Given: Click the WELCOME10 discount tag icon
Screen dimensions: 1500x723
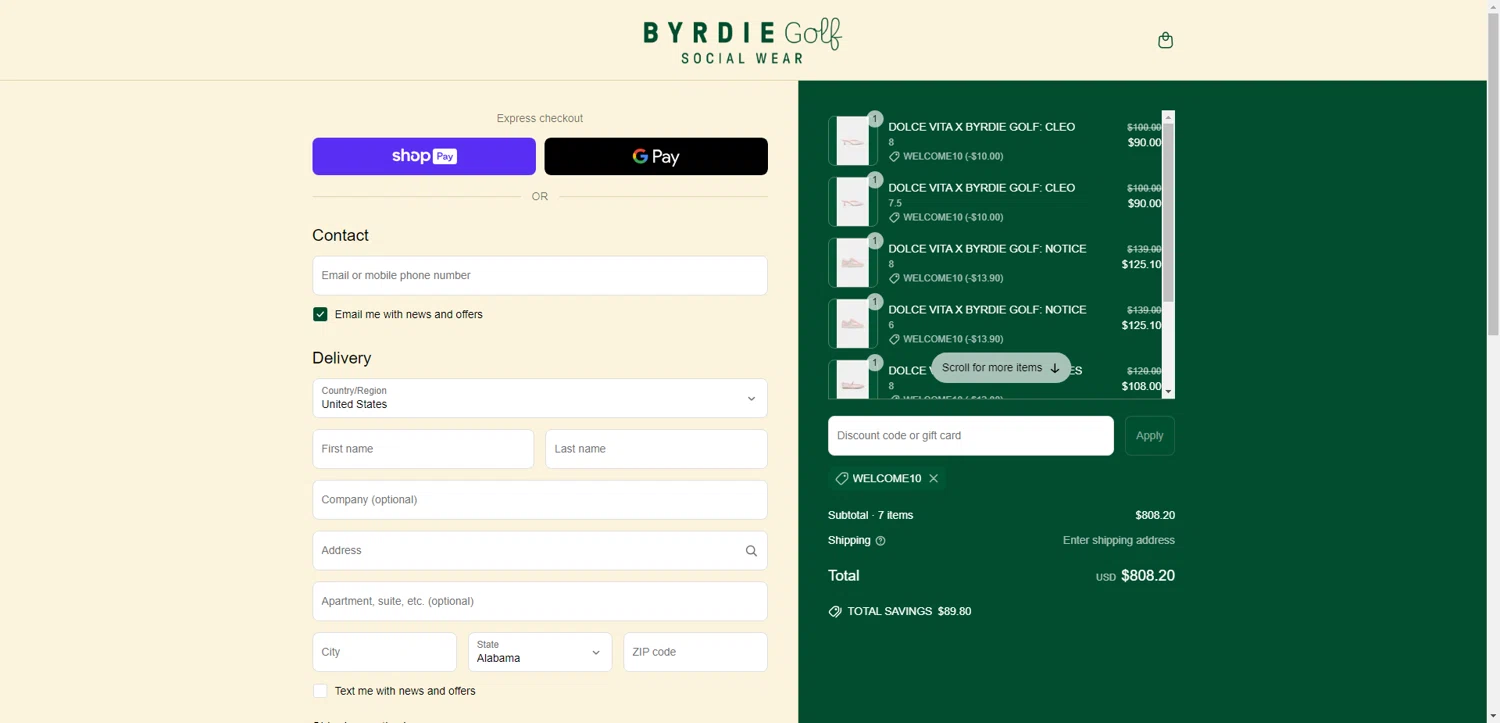Looking at the screenshot, I should click(842, 479).
